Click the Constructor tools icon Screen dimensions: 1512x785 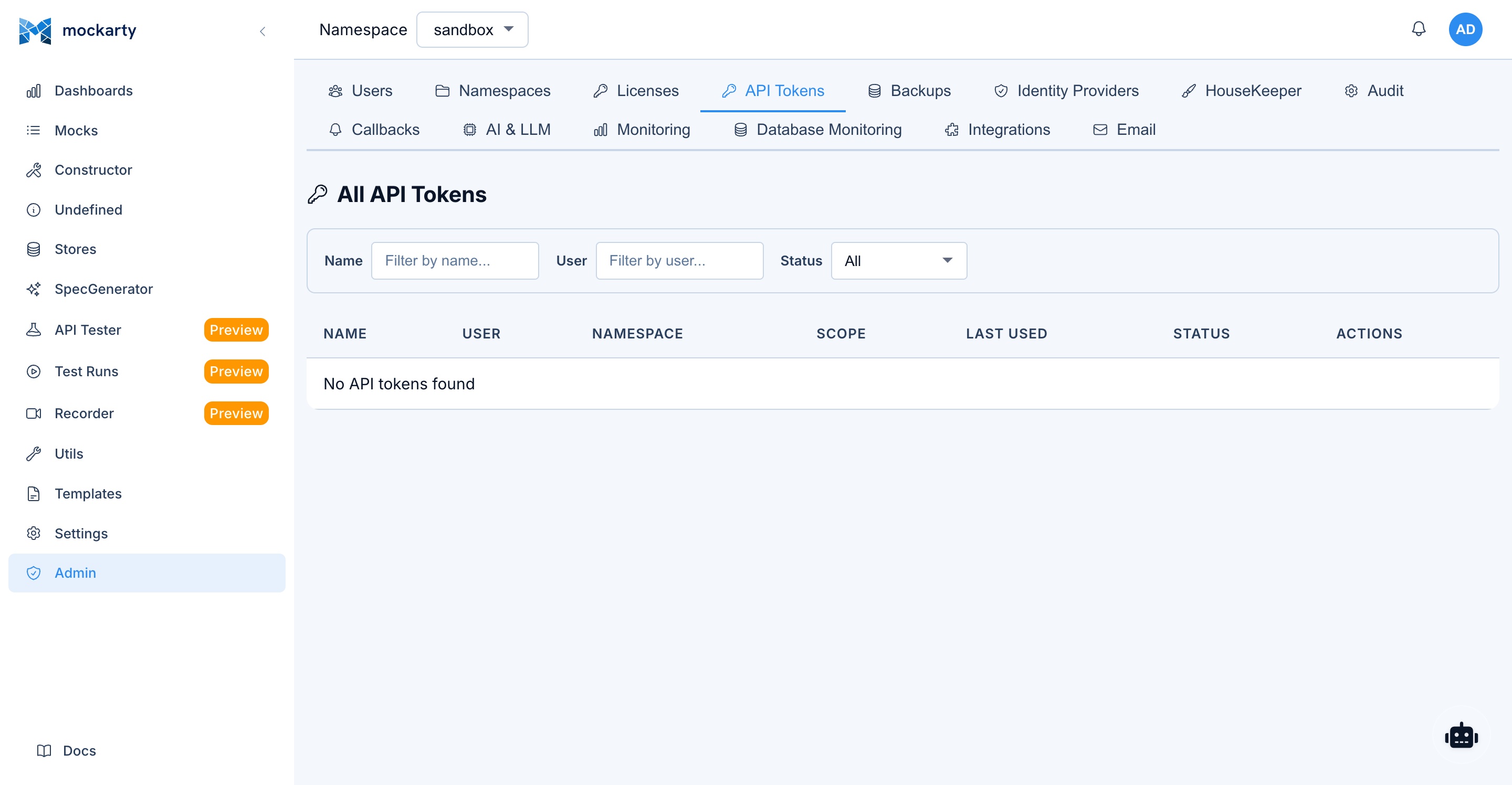pyautogui.click(x=34, y=170)
